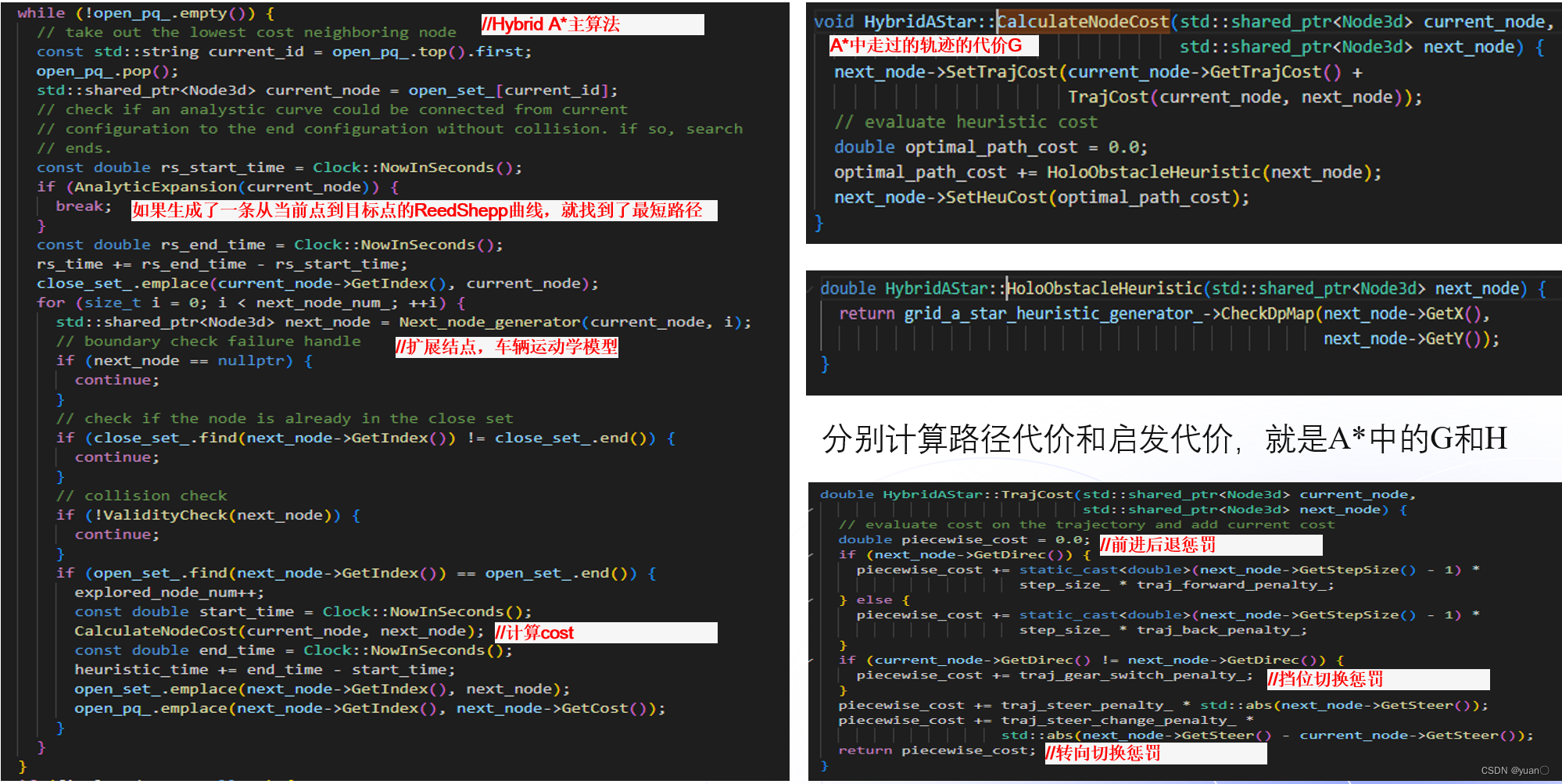Click the 'current_node = open_set_[current_id]' line

coord(328,91)
